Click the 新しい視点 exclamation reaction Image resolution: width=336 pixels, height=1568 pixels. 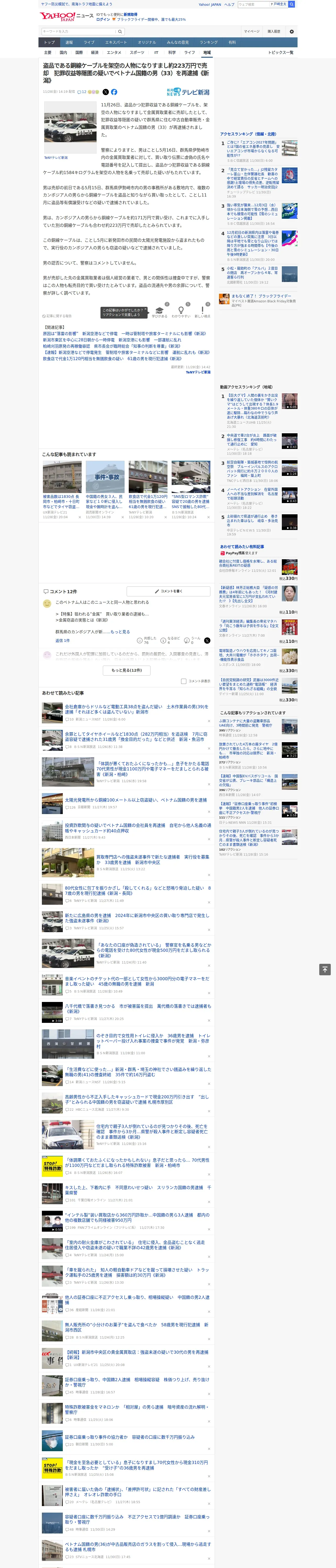(203, 312)
